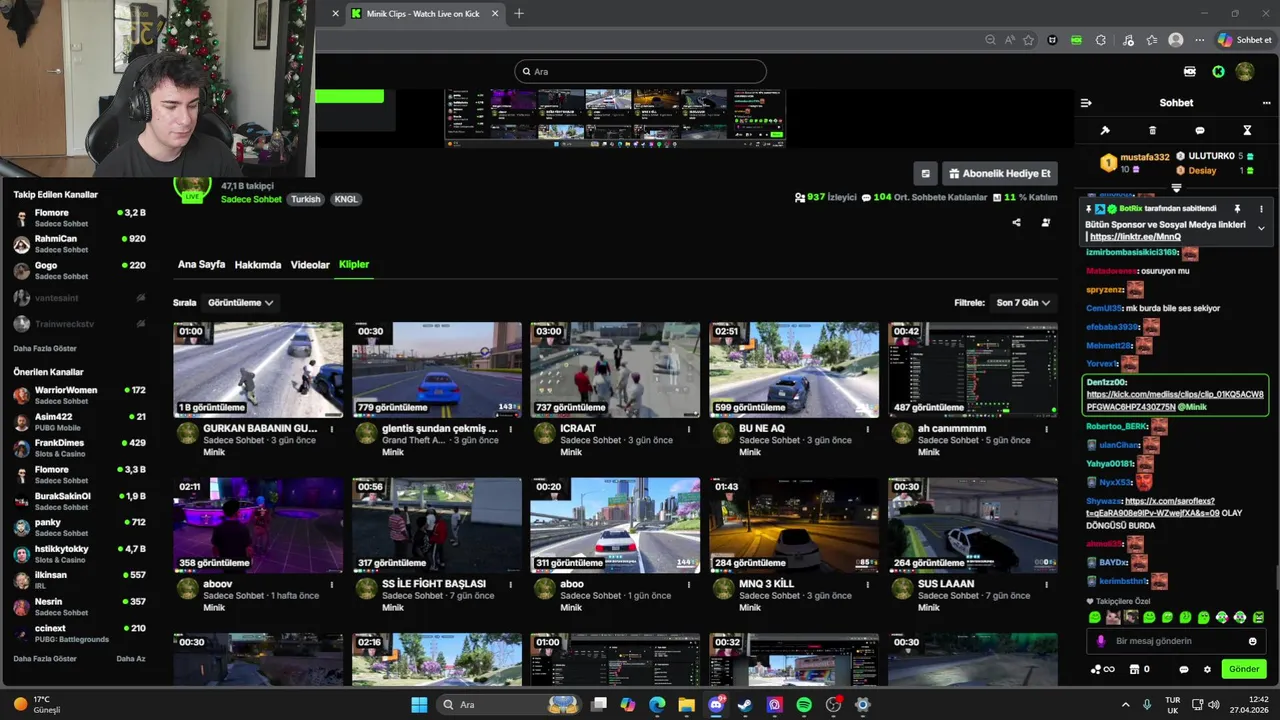Click 'Daha Fazla Göster' under followed channels
This screenshot has width=1280, height=720.
[x=45, y=348]
